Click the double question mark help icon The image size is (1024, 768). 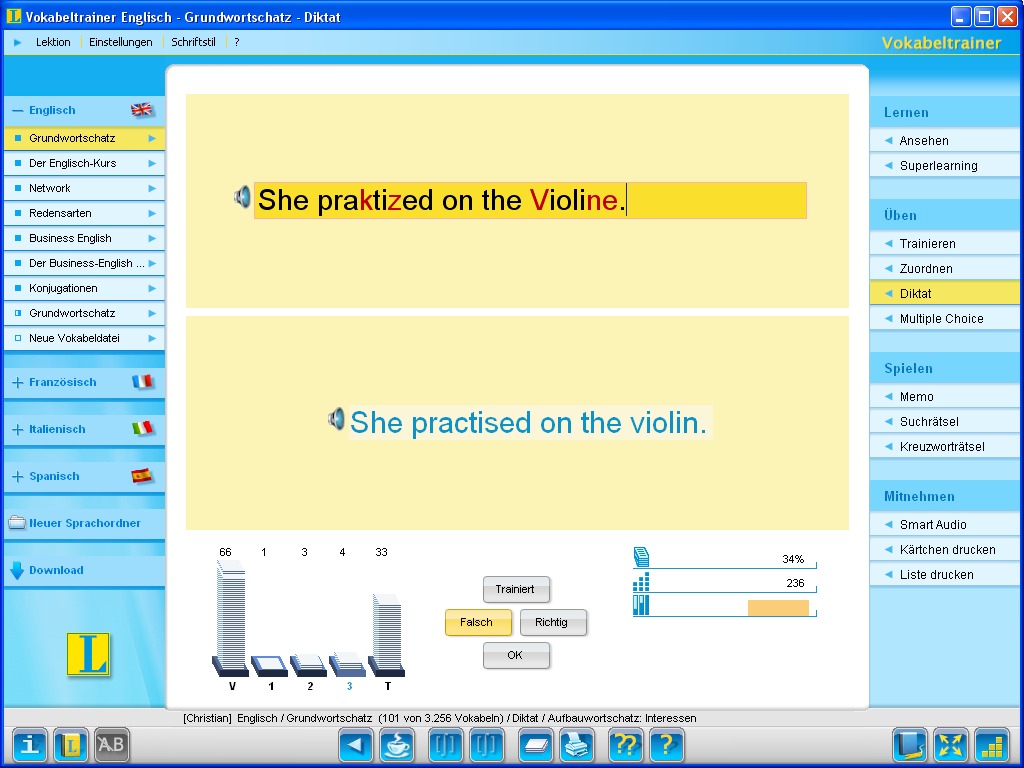tap(626, 744)
